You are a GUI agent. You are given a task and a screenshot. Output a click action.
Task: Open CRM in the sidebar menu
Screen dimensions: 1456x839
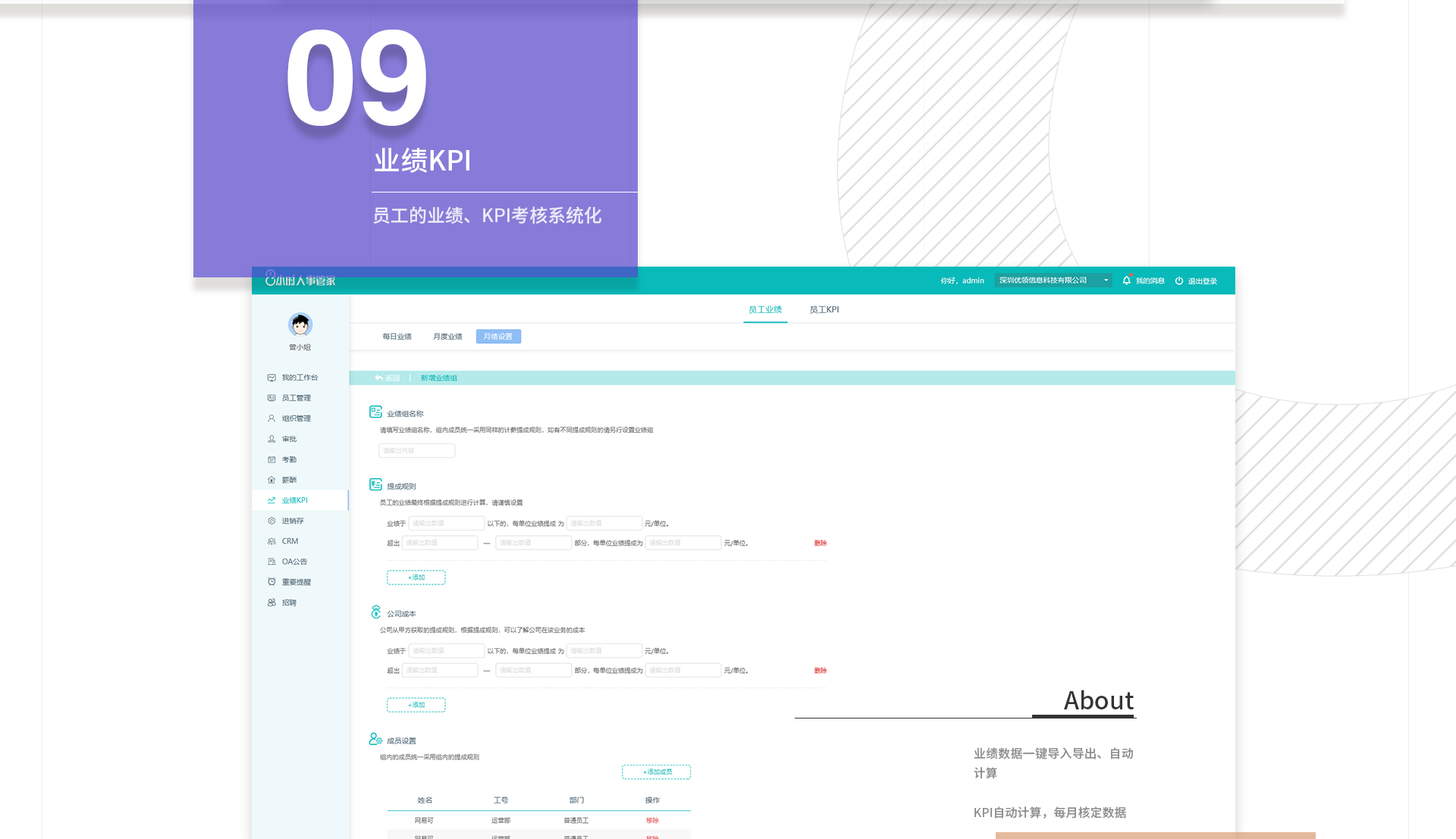coord(290,541)
